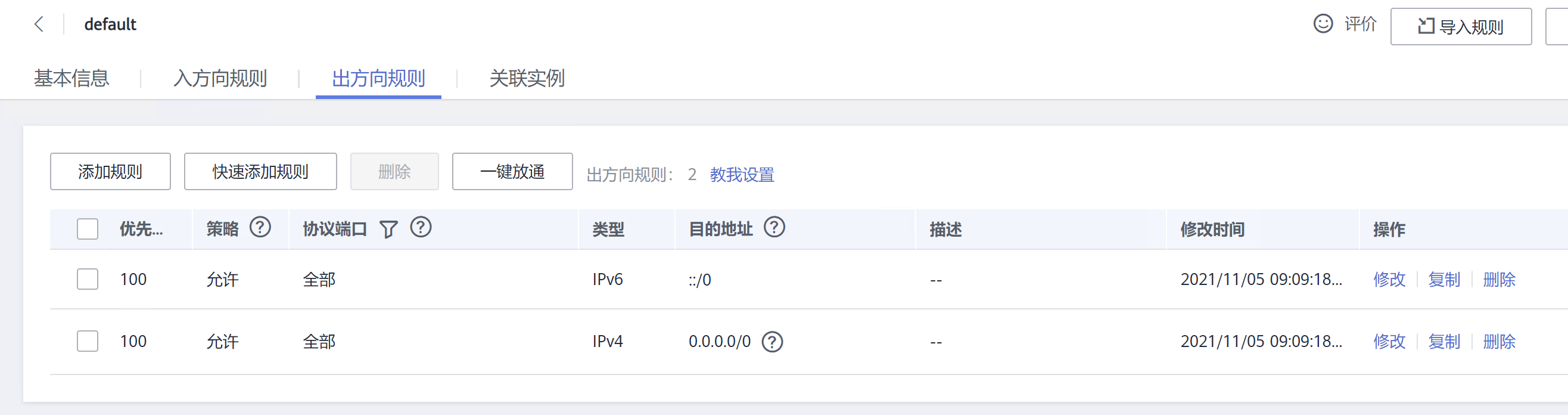
Task: Click 删除 for the IPv4 rule
Action: pyautogui.click(x=1499, y=341)
